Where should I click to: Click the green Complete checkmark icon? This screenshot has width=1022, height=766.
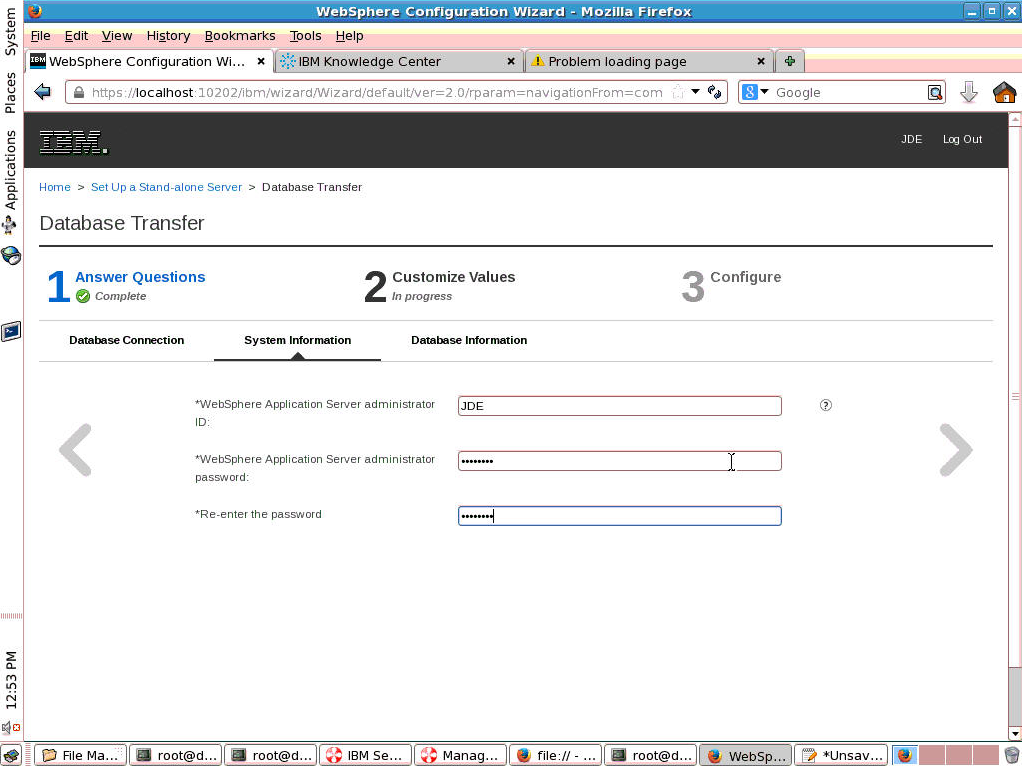pos(83,297)
